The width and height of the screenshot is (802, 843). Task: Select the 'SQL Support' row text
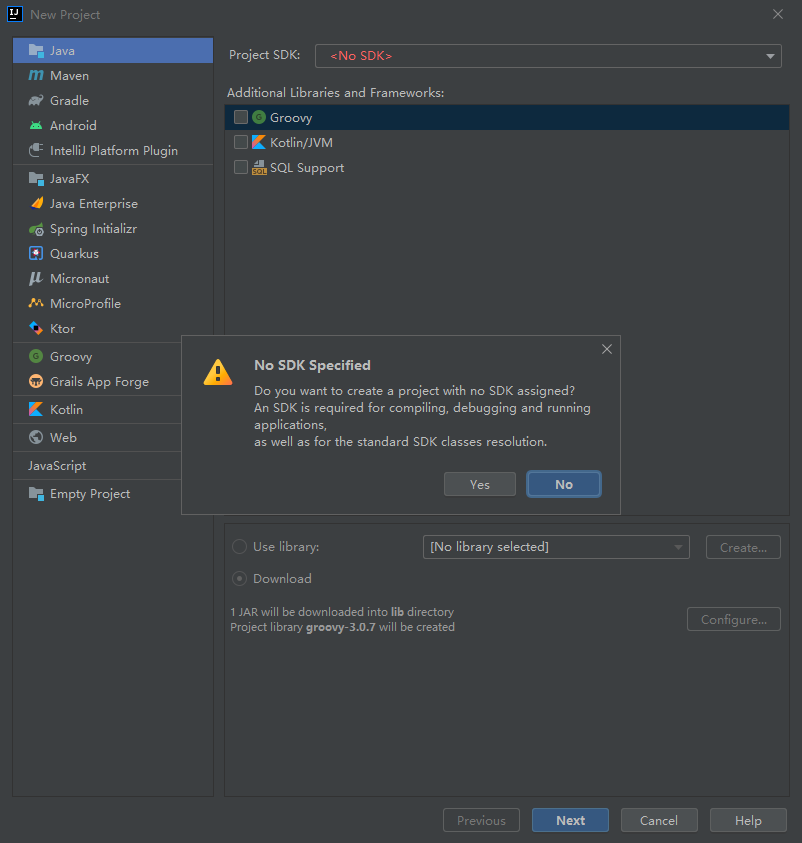307,168
